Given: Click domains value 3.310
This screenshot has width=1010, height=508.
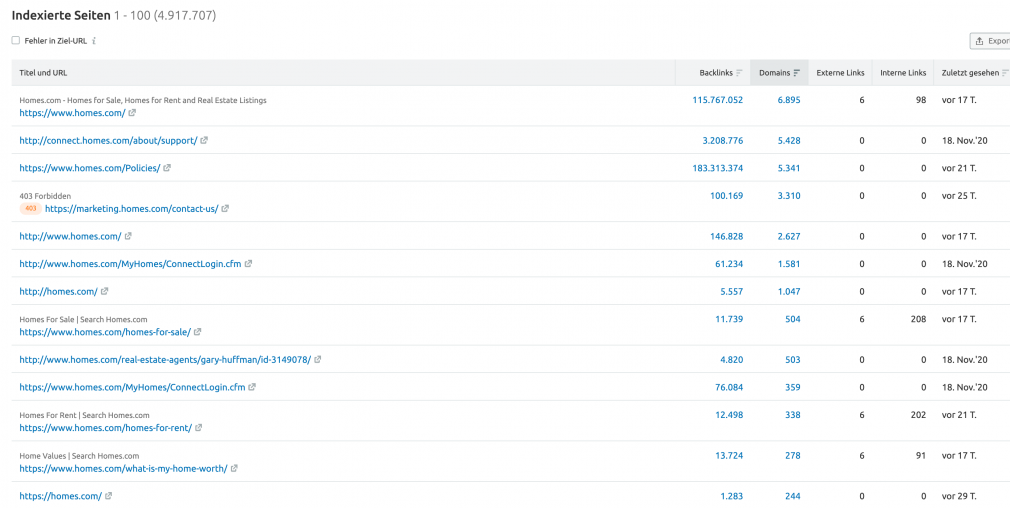Looking at the screenshot, I should pos(789,196).
